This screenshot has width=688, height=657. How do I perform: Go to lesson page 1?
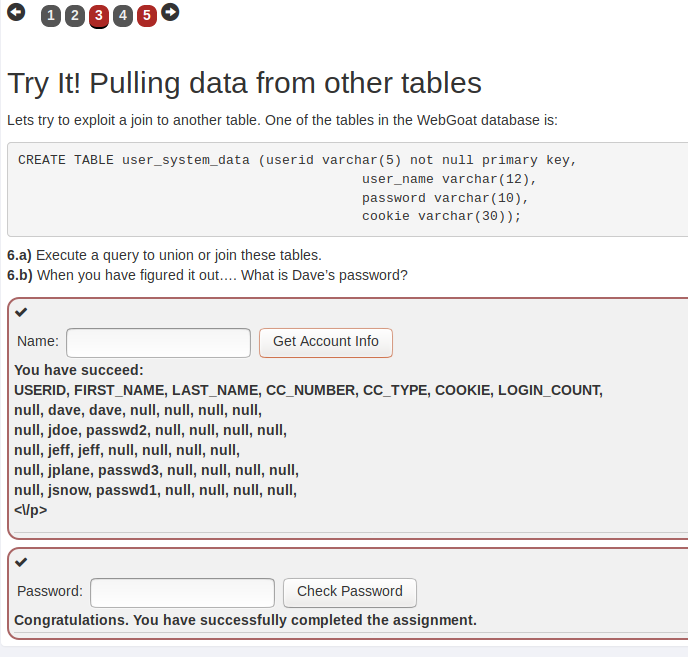51,16
